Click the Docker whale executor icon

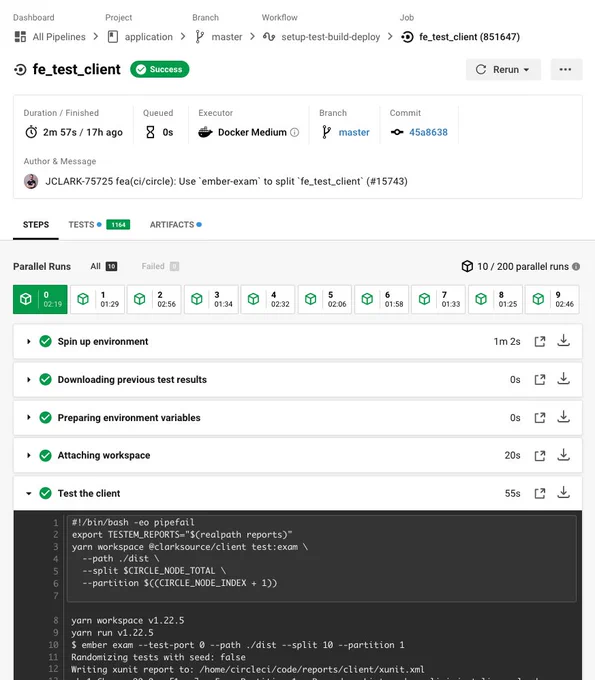click(206, 132)
